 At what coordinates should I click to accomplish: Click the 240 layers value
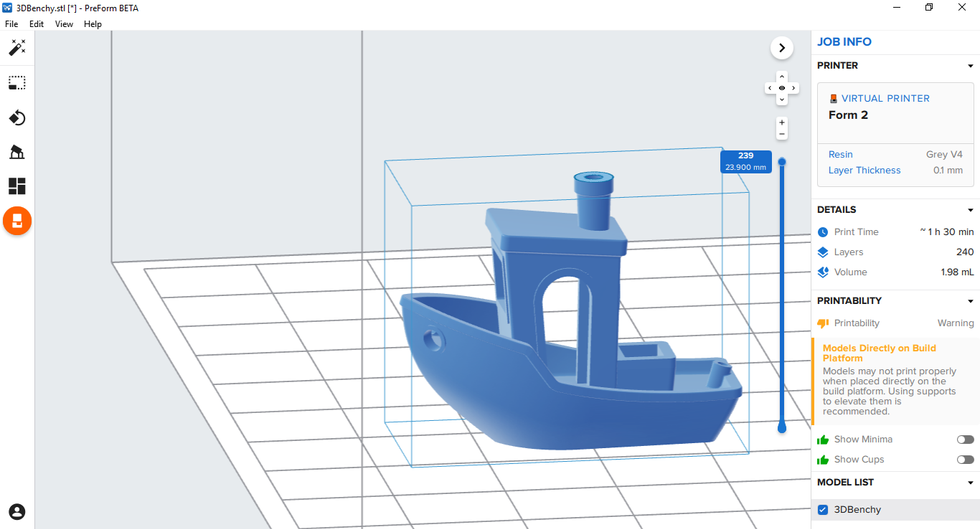coord(965,252)
